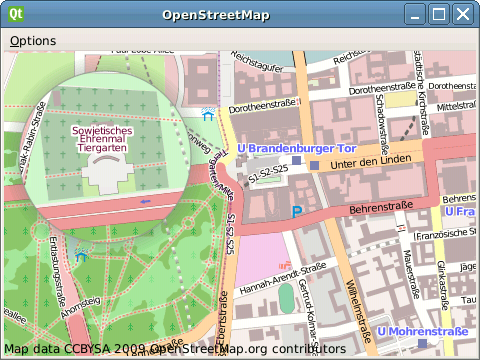The width and height of the screenshot is (480, 360).
Task: Close the OpenStreetMap window
Action: (x=463, y=14)
